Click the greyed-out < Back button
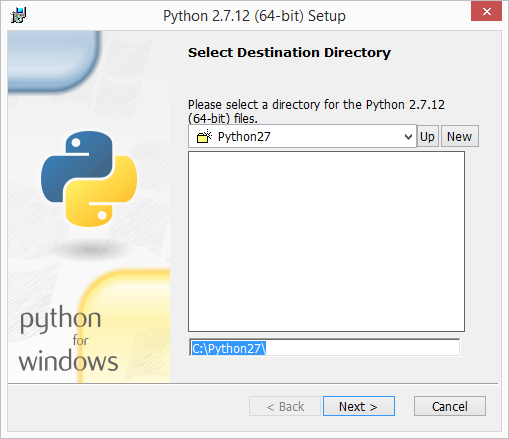 (x=285, y=406)
